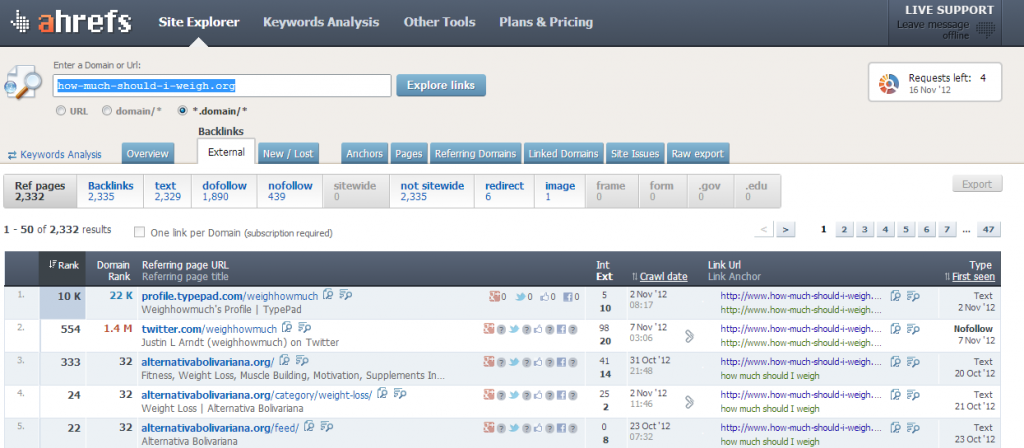Click the Requests left usage chart icon
The image size is (1024, 448).
[x=889, y=82]
